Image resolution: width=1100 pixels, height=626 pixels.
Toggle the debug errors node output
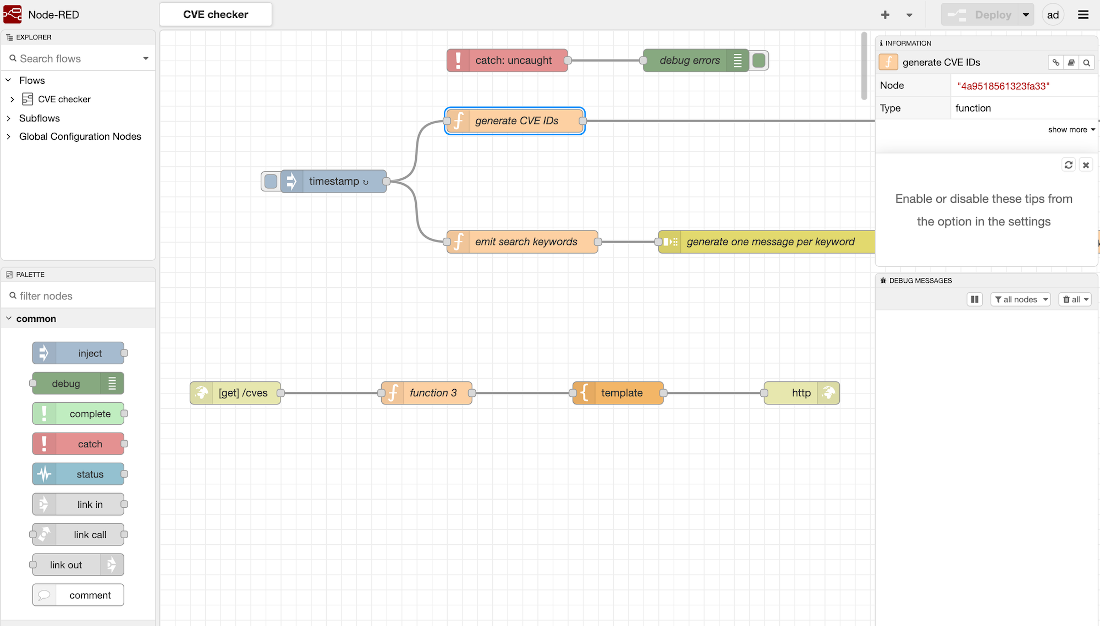(x=758, y=60)
